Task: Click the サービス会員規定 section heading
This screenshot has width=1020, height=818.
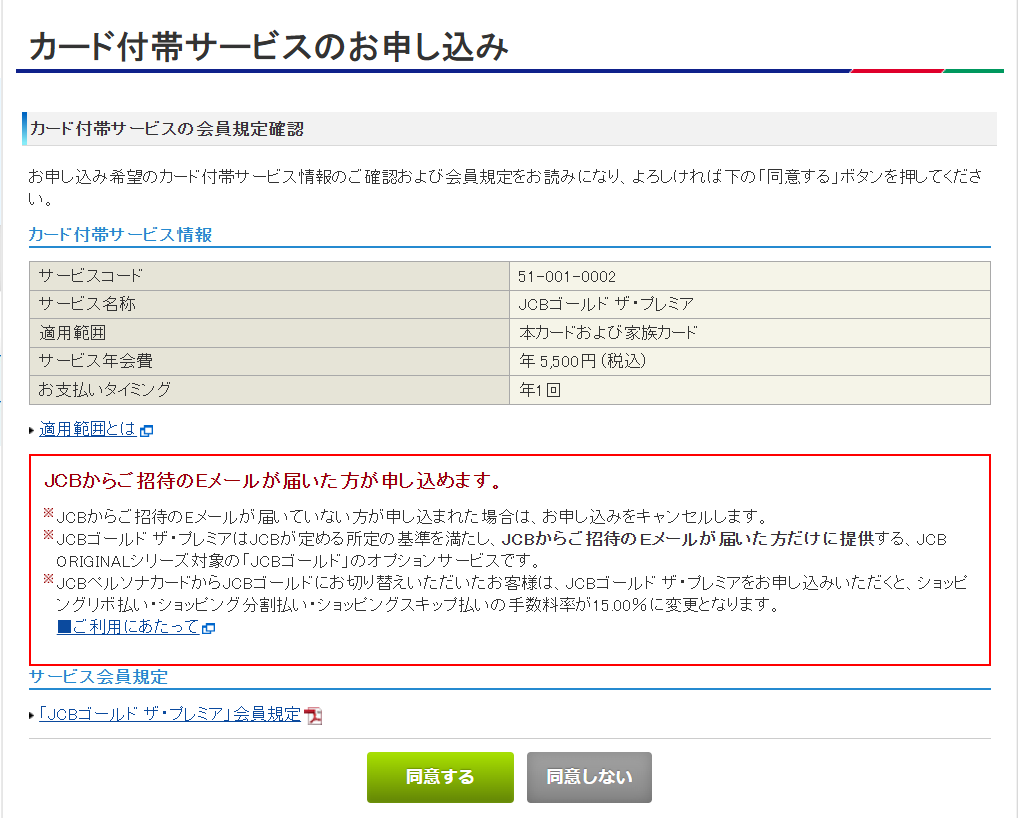Action: pyautogui.click(x=98, y=677)
